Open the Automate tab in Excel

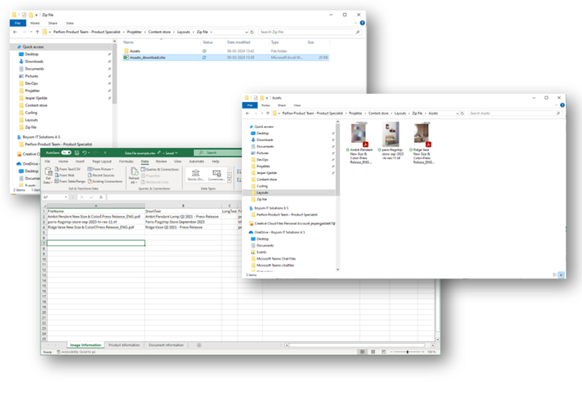tap(196, 161)
